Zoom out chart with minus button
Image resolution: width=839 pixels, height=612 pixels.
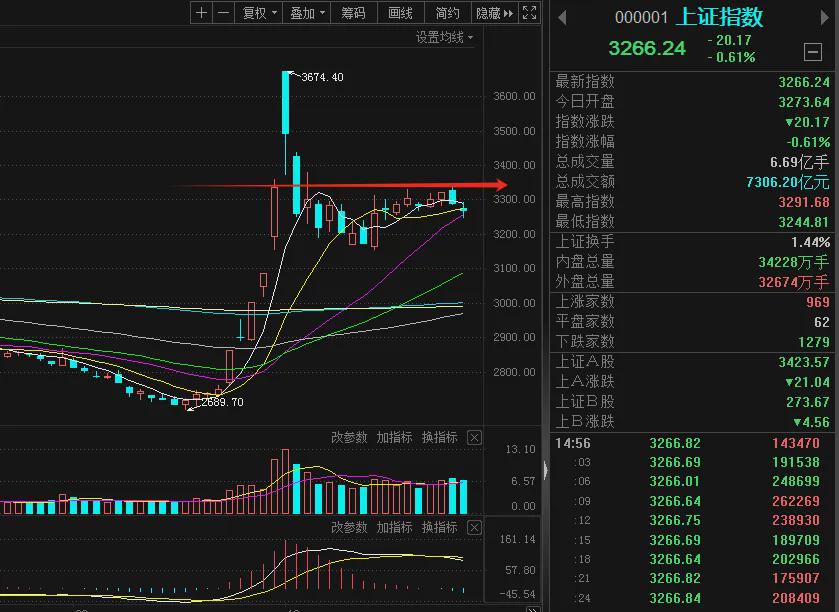(x=224, y=13)
